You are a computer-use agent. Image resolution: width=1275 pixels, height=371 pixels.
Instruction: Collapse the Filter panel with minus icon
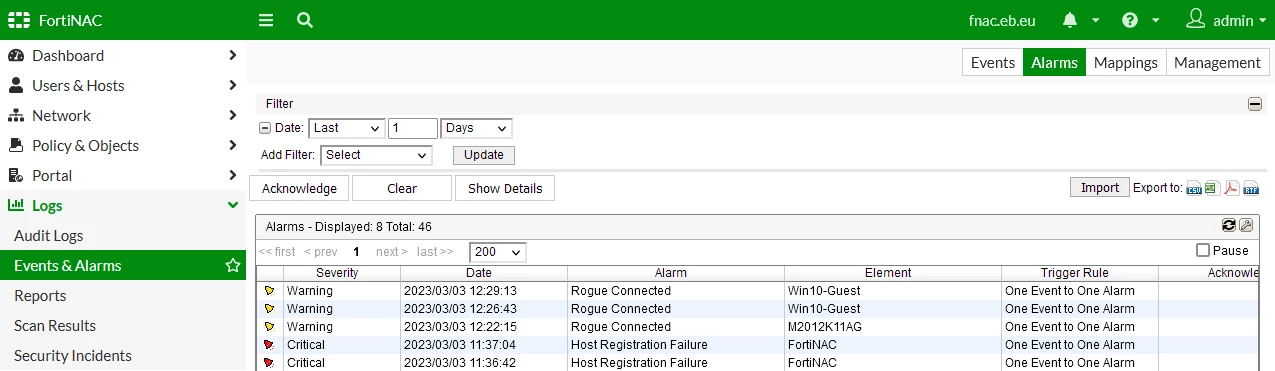coord(1254,104)
